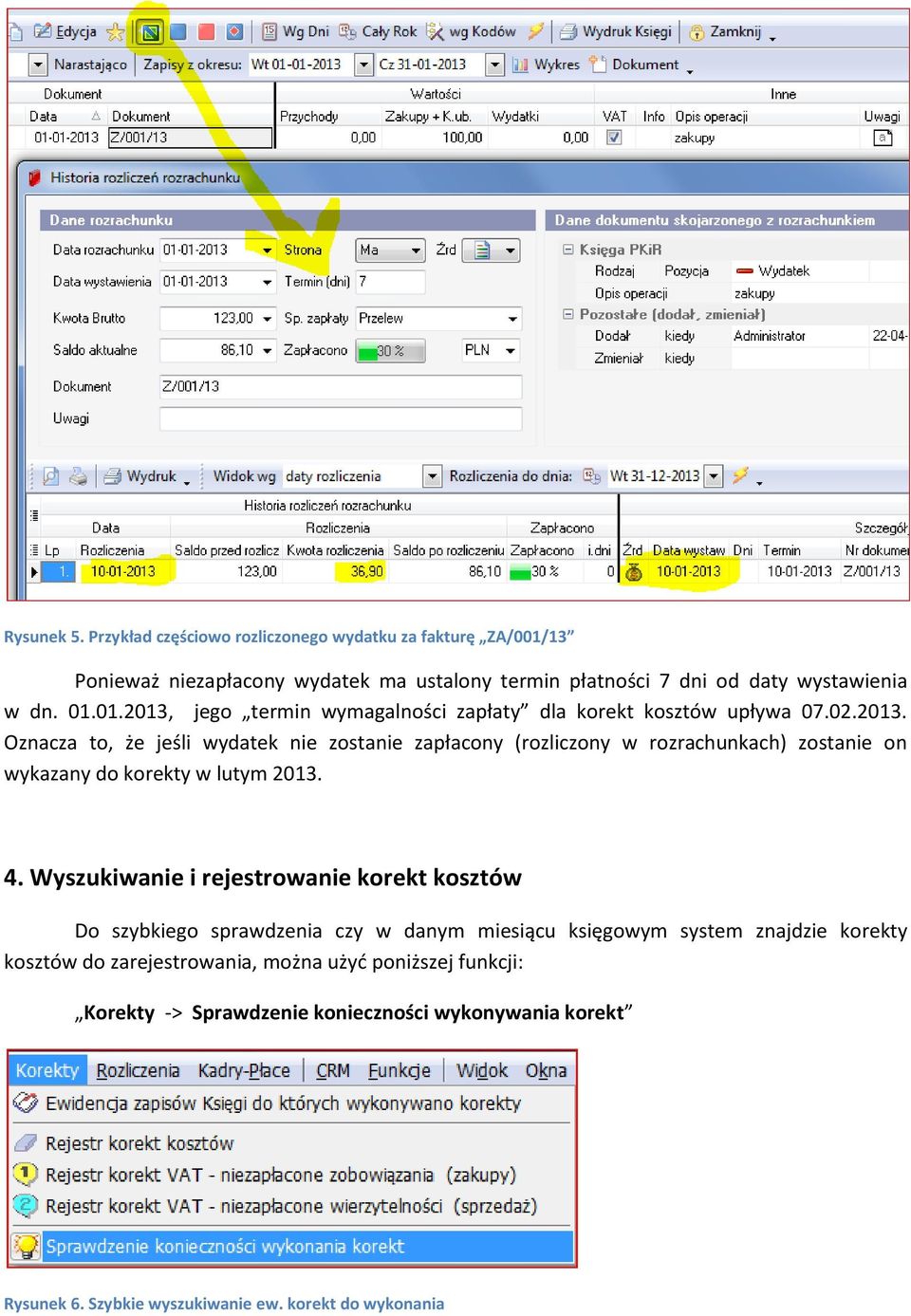Open the CRM menu
This screenshot has width=911, height=1316.
click(x=333, y=1070)
